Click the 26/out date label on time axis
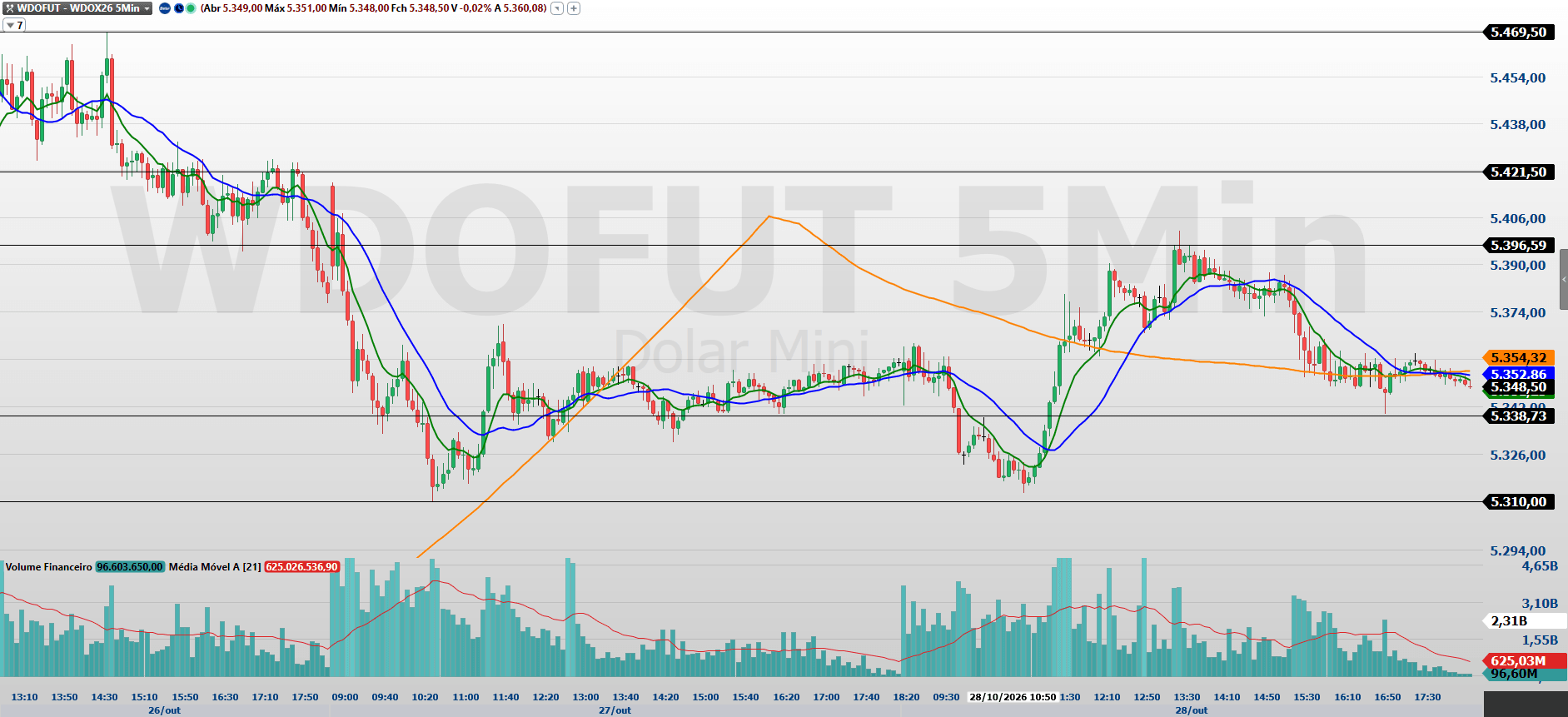 click(164, 710)
